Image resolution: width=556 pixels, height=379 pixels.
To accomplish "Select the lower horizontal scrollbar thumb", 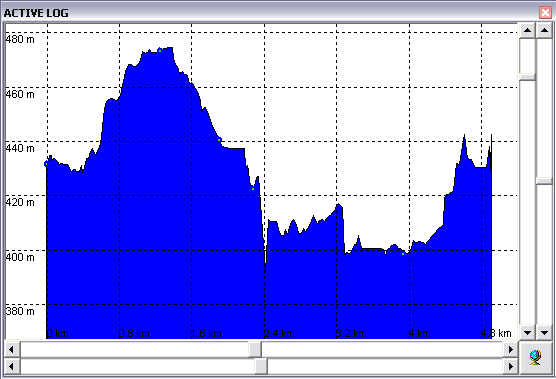I will (x=261, y=366).
